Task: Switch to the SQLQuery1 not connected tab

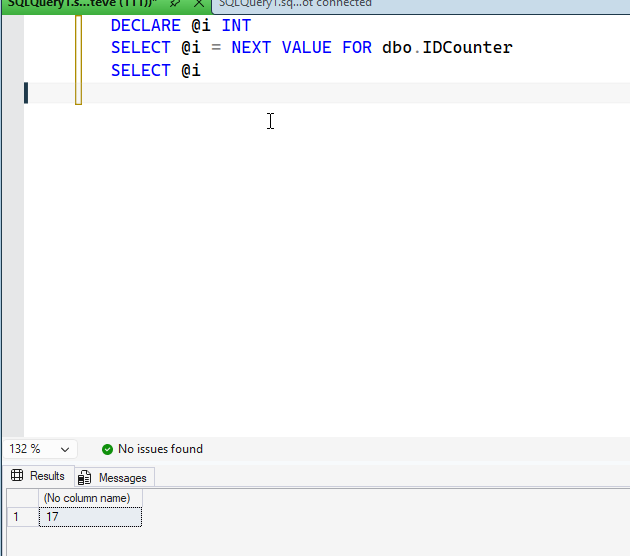Action: pyautogui.click(x=295, y=4)
